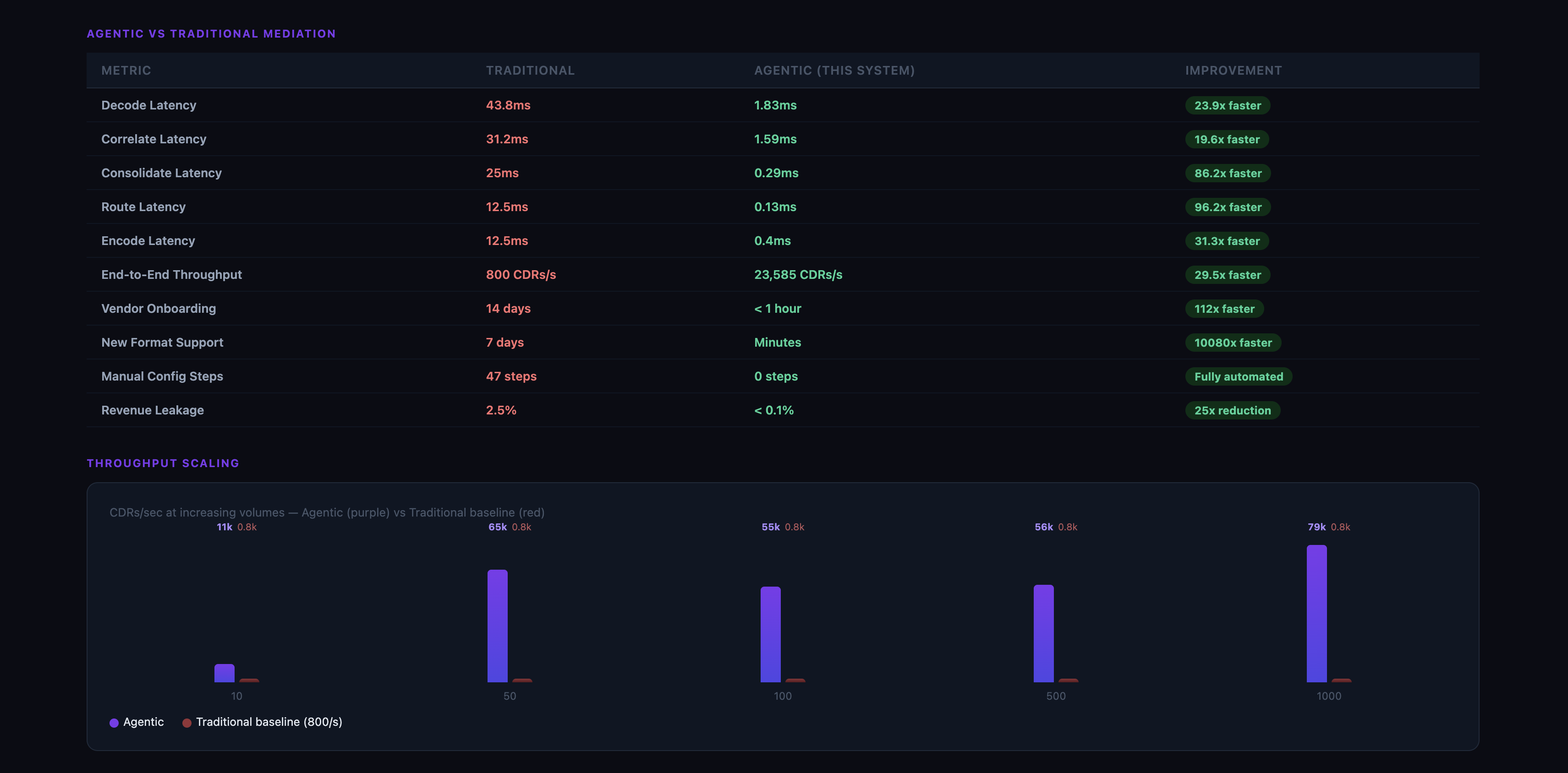Click the purple bar at volume 500
The image size is (1568, 773).
[1043, 633]
